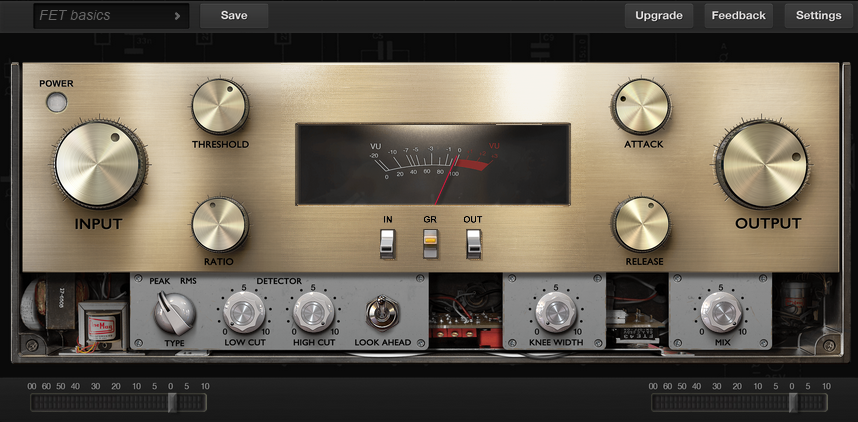Click the RATIO knob
This screenshot has width=858, height=422.
point(220,224)
